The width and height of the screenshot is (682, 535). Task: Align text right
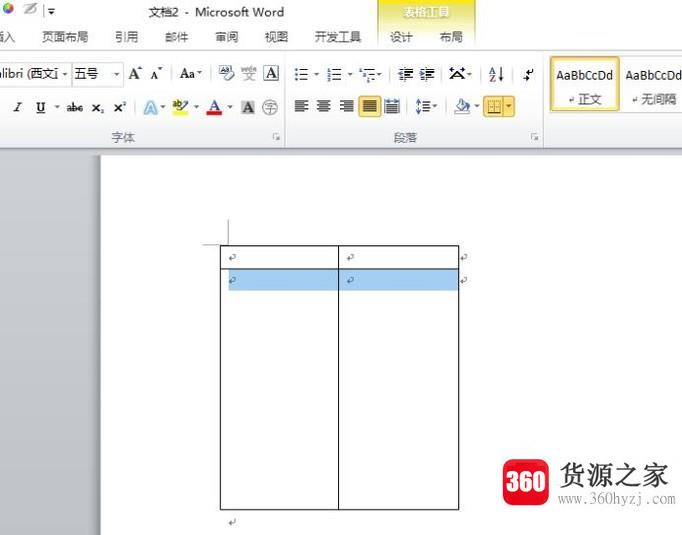click(346, 106)
